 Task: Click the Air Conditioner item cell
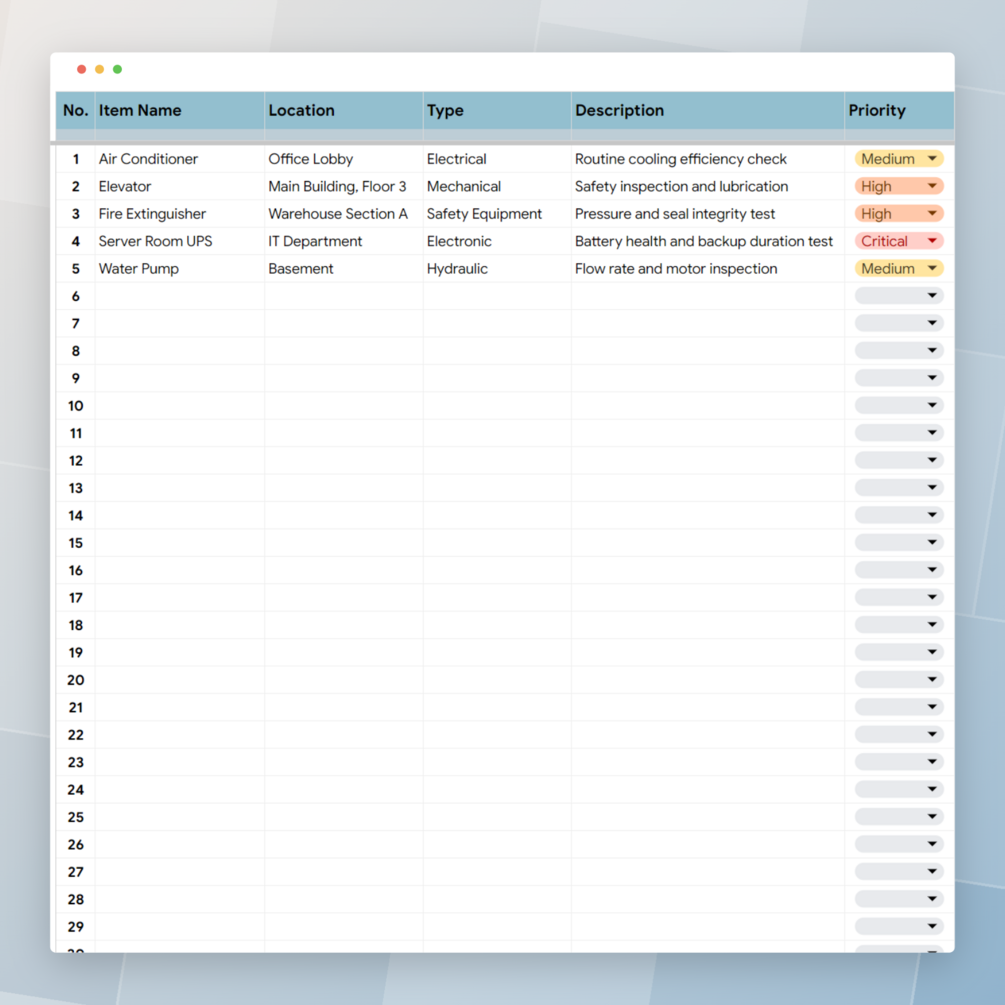179,159
